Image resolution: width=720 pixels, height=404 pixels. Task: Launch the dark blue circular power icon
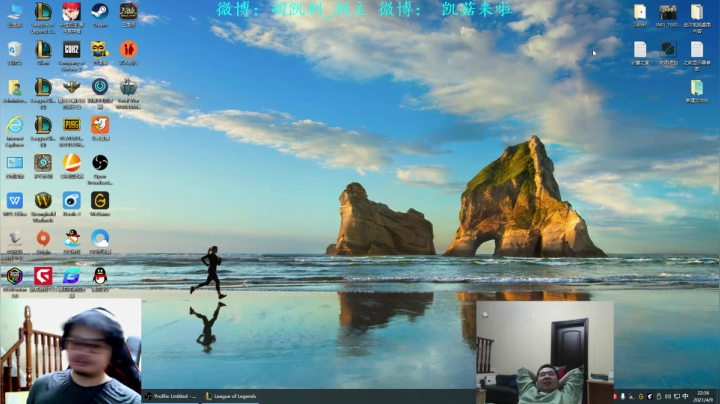tap(100, 86)
